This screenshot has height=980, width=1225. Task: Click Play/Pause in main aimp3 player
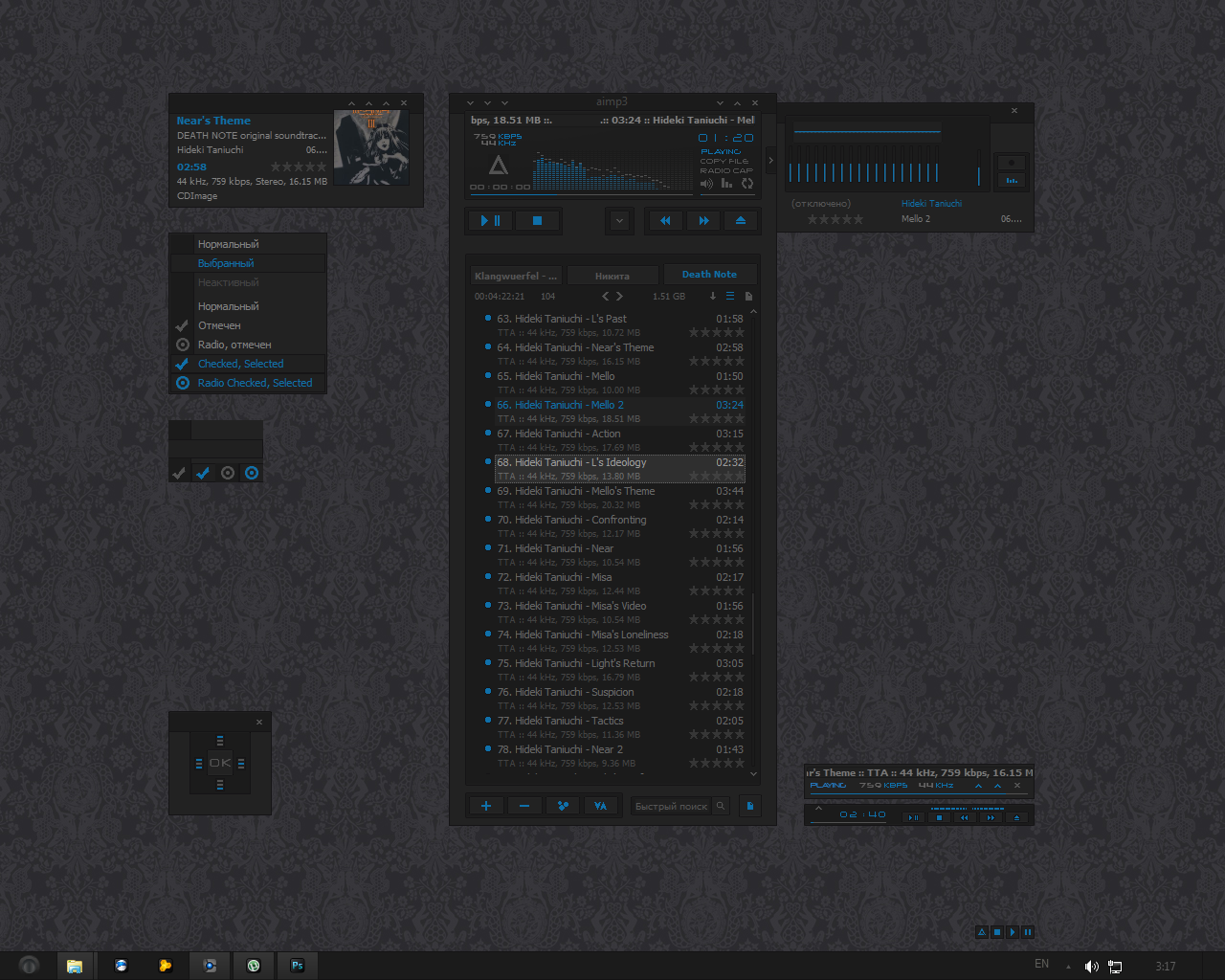[490, 221]
